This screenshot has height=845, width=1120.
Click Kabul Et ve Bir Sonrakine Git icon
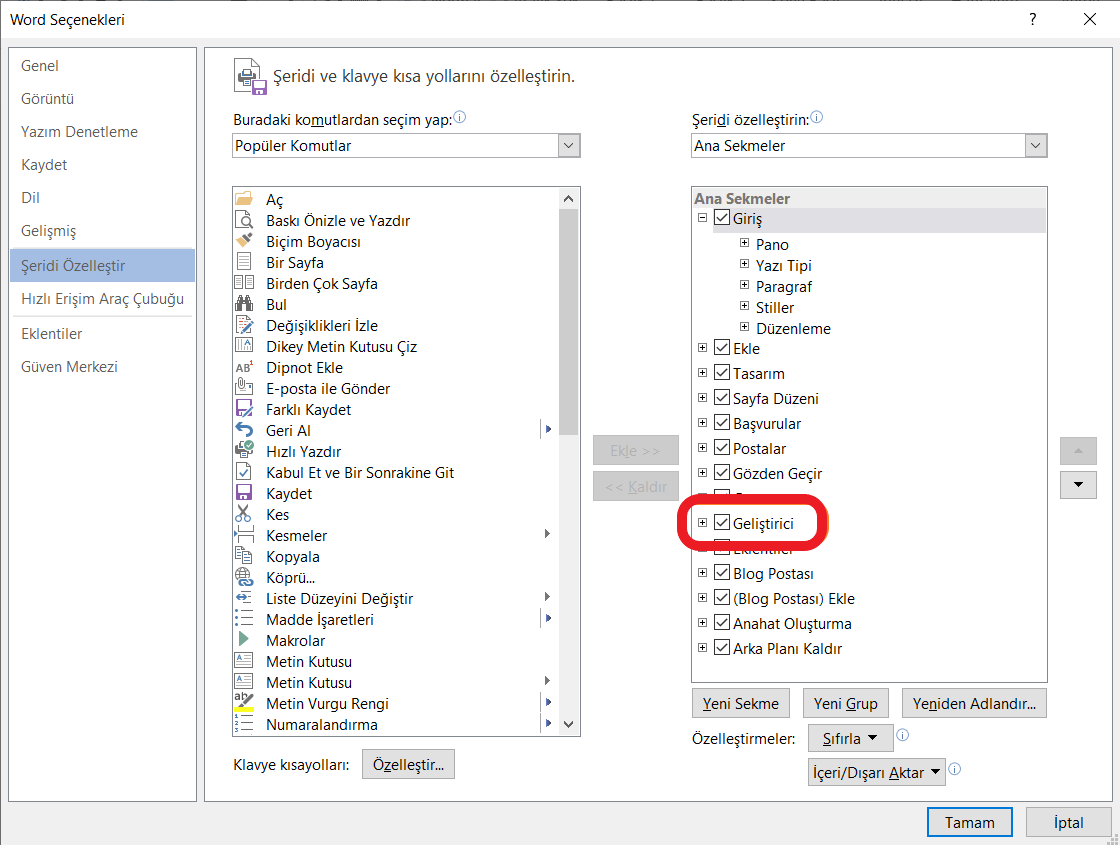pyautogui.click(x=244, y=472)
